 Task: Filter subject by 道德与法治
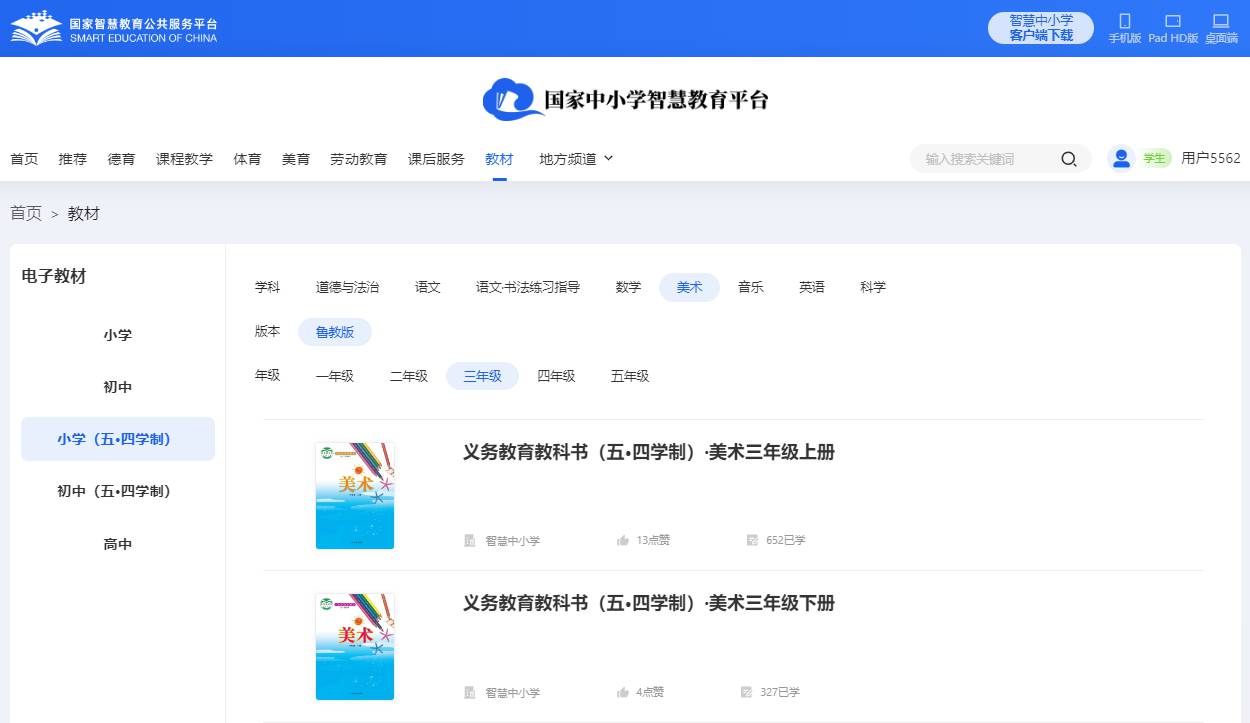coord(348,287)
